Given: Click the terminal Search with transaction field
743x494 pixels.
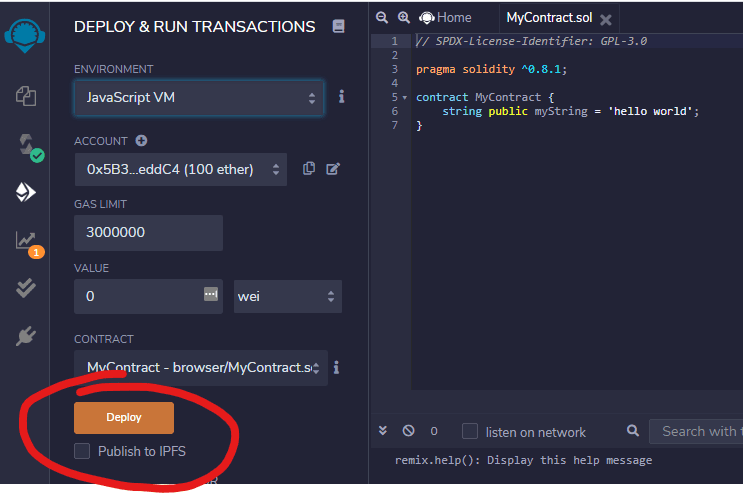Looking at the screenshot, I should coord(696,431).
